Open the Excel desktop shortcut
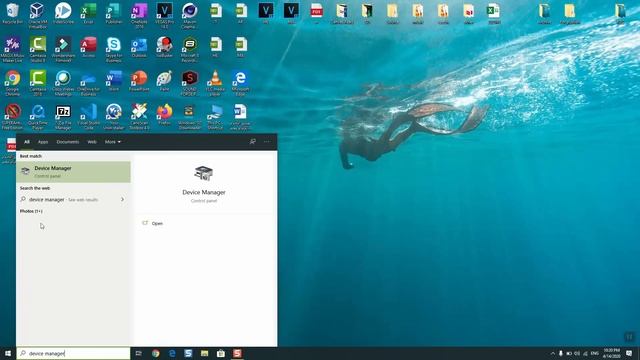The width and height of the screenshot is (640, 360). (x=88, y=13)
